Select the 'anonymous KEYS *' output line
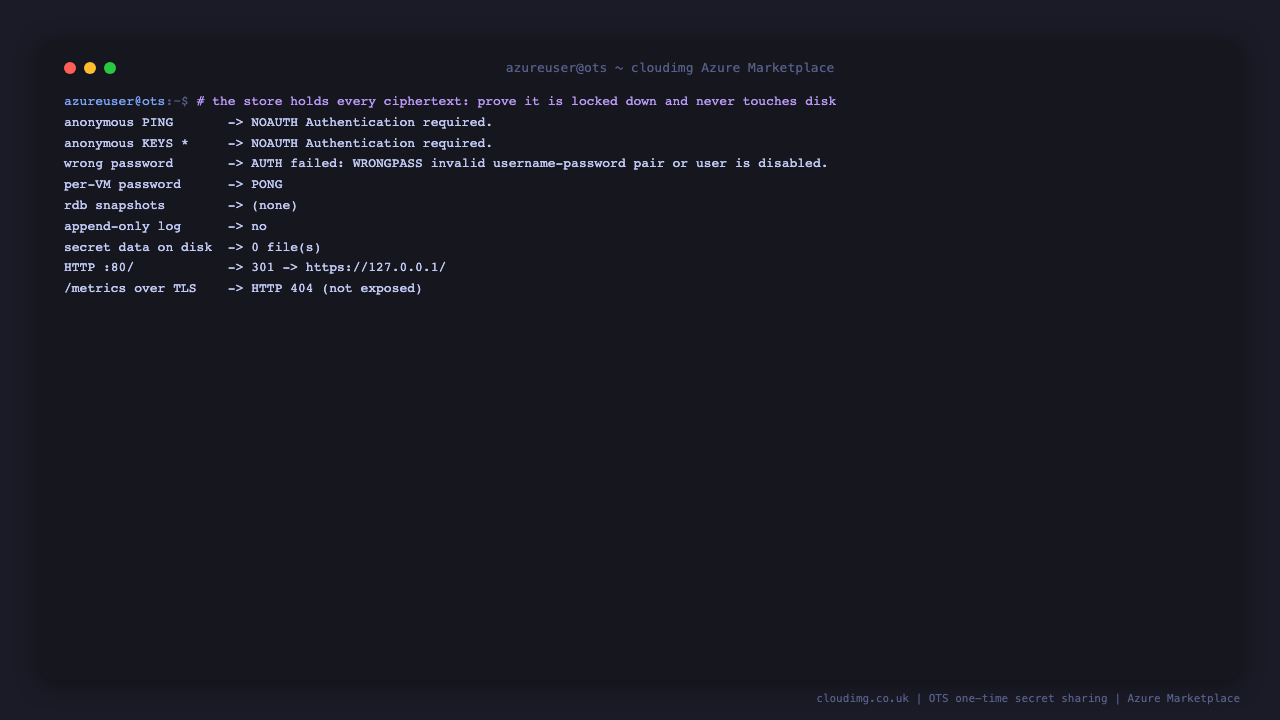 pyautogui.click(x=278, y=143)
